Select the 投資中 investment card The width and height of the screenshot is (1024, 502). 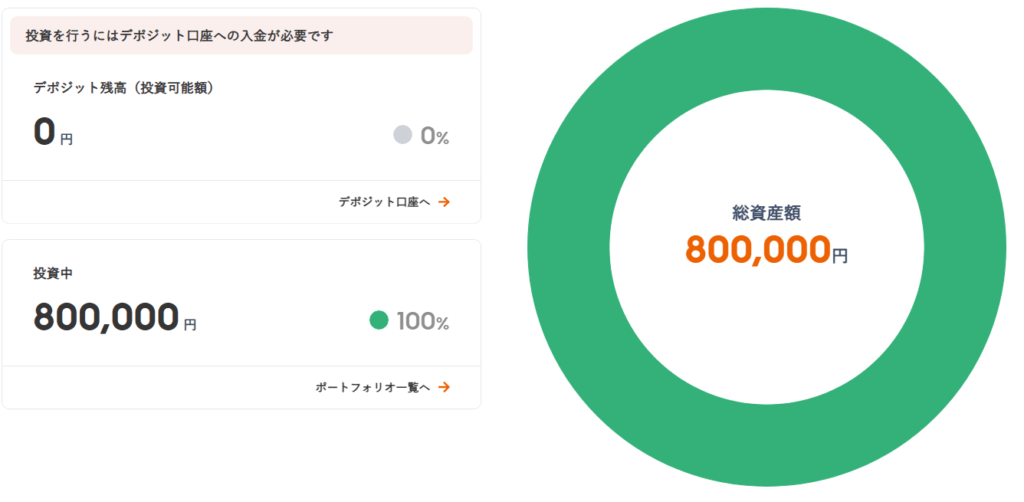coord(241,324)
